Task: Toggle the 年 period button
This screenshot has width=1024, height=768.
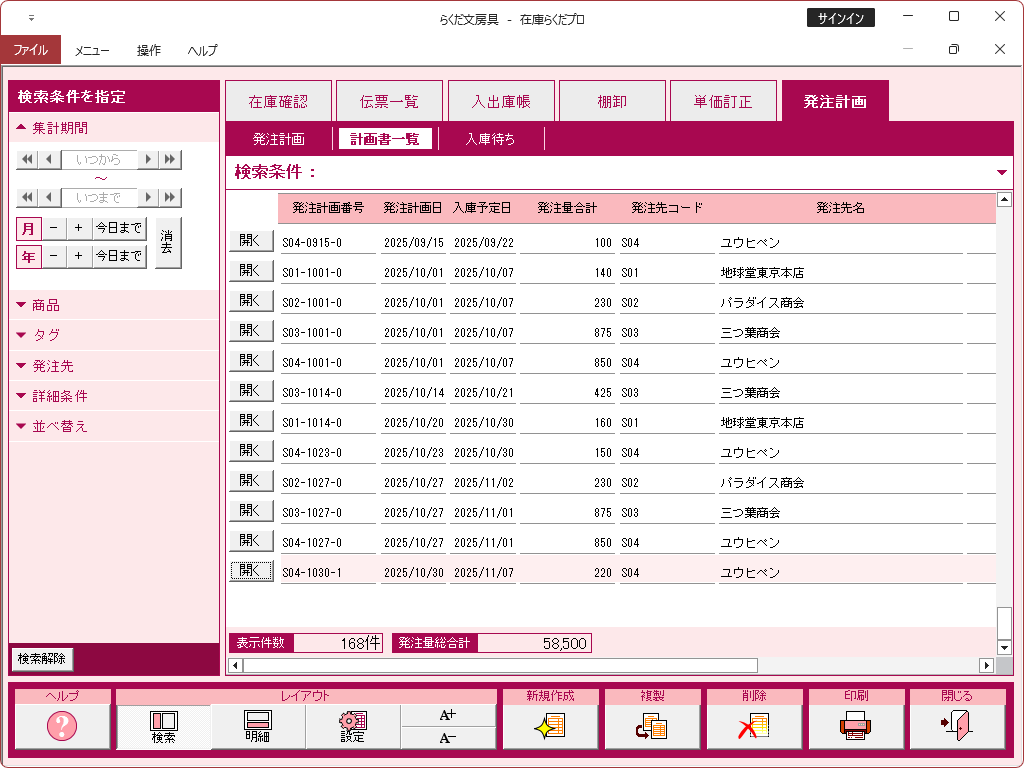Action: pyautogui.click(x=28, y=257)
